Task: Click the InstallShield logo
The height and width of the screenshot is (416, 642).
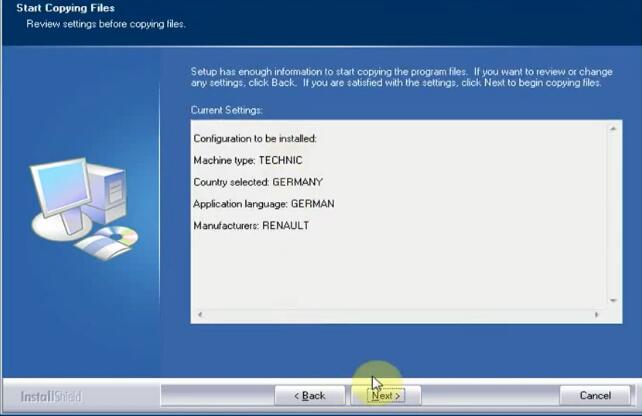Action: tap(51, 396)
